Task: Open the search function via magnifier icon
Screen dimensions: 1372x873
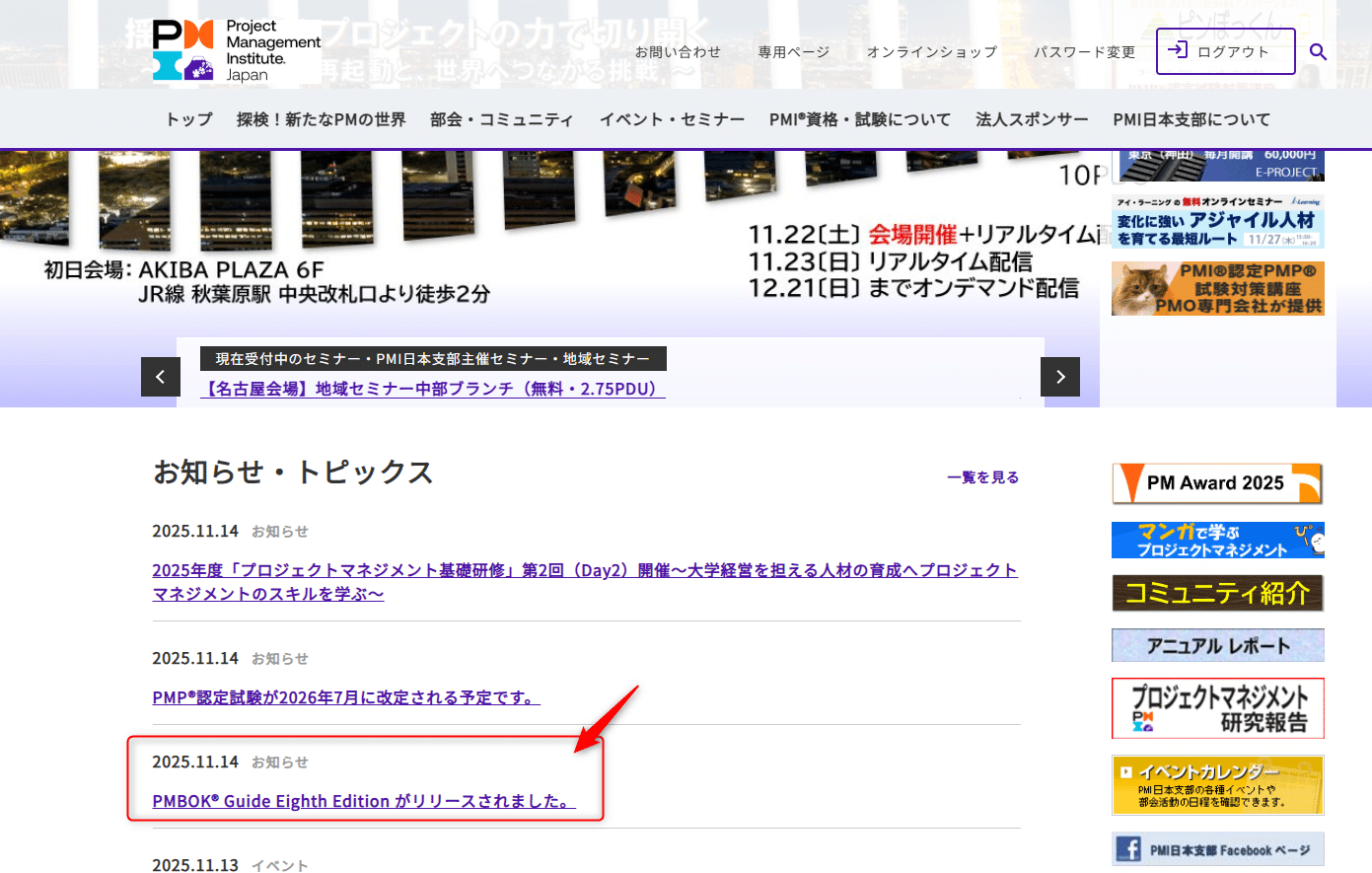Action: pyautogui.click(x=1319, y=52)
